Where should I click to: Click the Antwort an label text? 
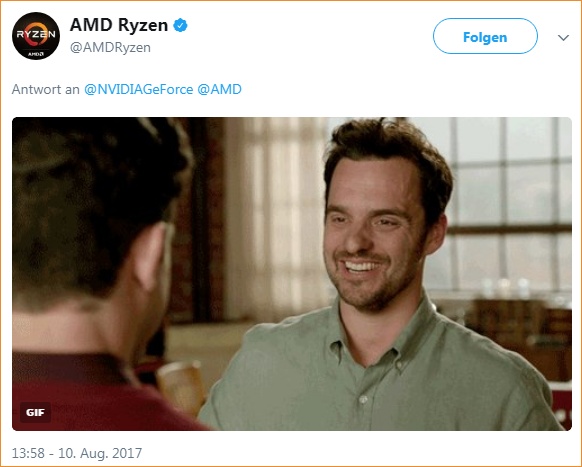(46, 89)
